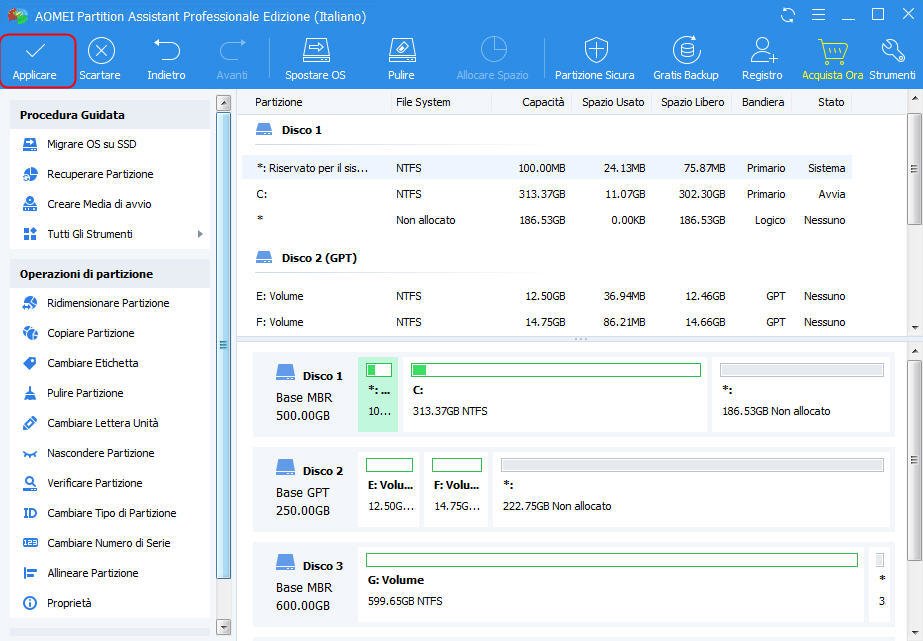Screen dimensions: 923x641
Task: Click the refresh icon in title bar
Action: (788, 15)
